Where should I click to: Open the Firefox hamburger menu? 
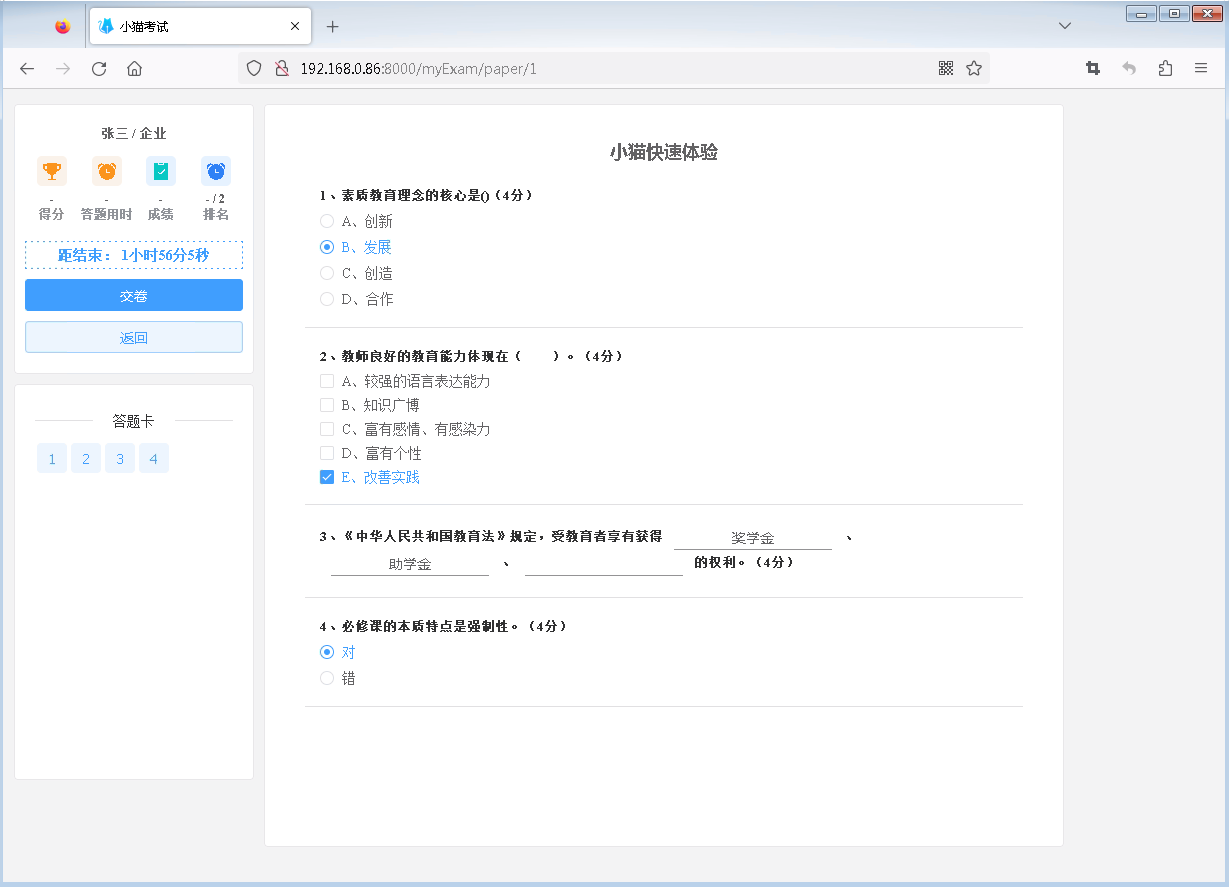1200,68
